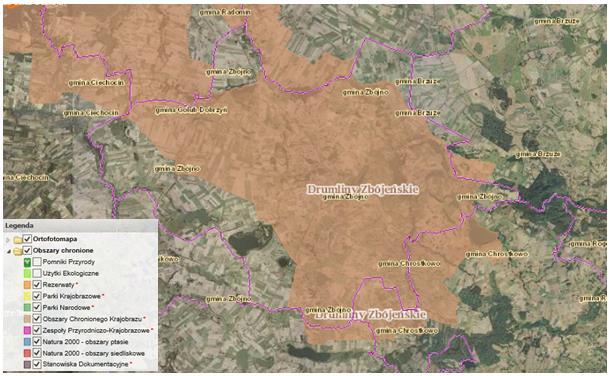Viewport: 610px width, 376px height.
Task: Select the Rezerwaty layer label
Action: [58, 285]
